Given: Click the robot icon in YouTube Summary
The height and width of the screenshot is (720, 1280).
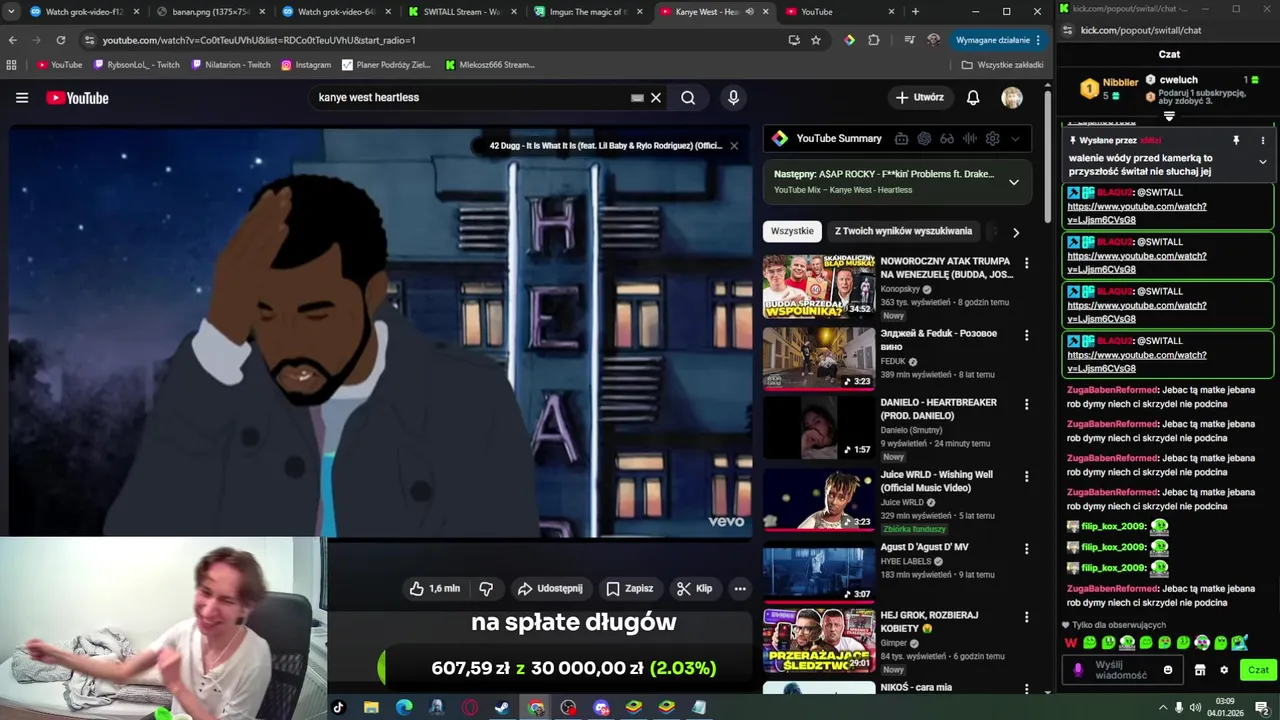Looking at the screenshot, I should coord(901,139).
